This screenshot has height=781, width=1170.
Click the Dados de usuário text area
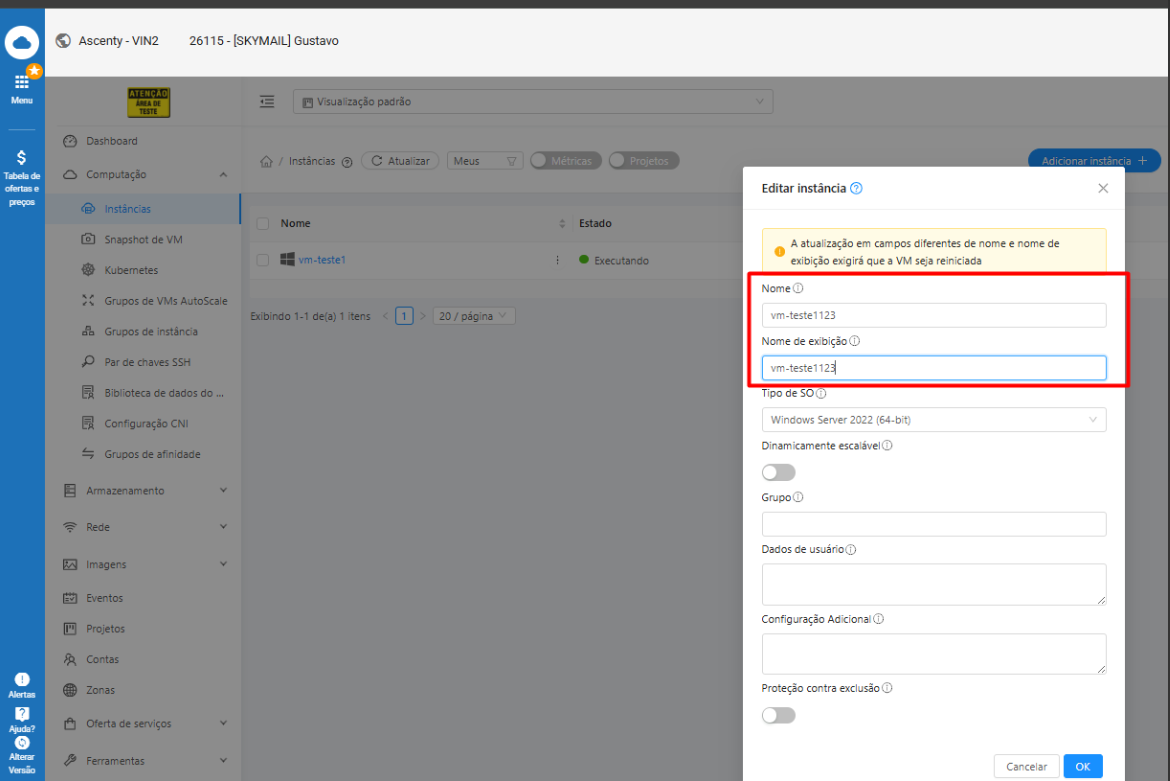coord(933,584)
